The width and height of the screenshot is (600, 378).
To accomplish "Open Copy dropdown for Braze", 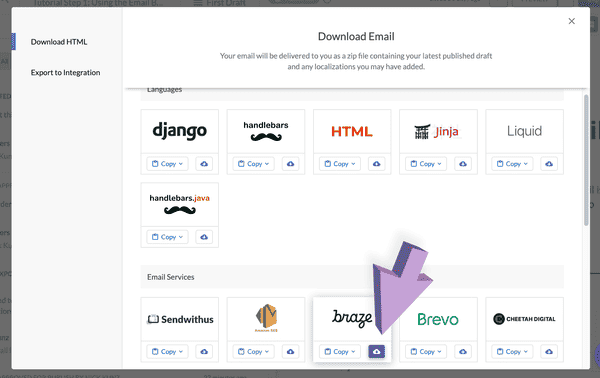I will tap(340, 351).
